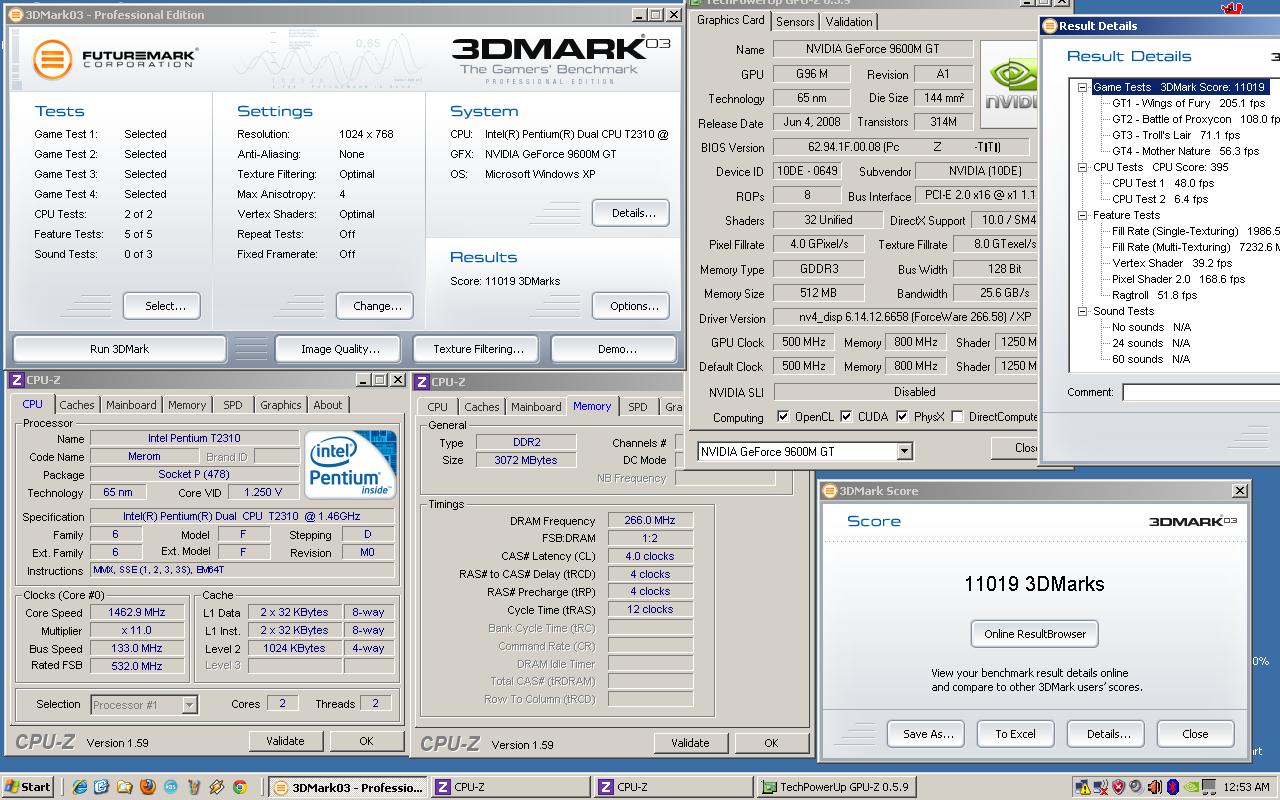Open the About tab in left CPU-Z
Viewport: 1280px width, 800px height.
coord(328,405)
